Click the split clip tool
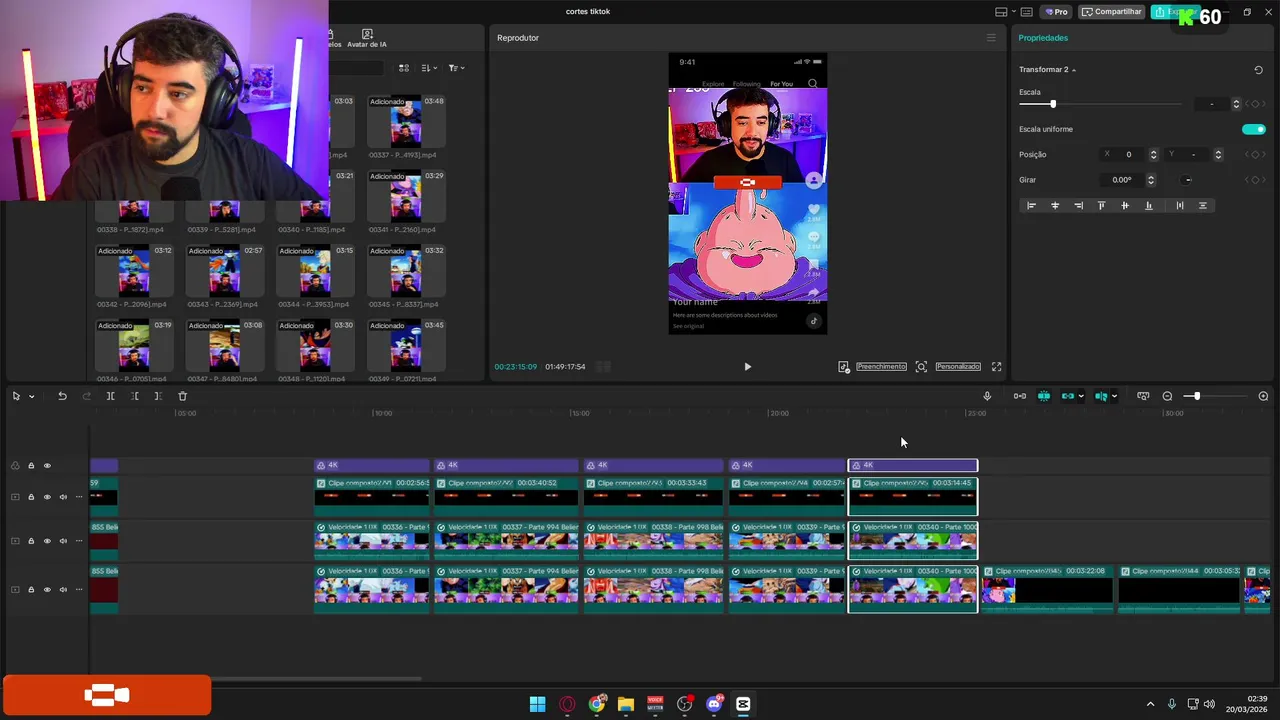Screen dimensions: 1280x720 (110, 396)
